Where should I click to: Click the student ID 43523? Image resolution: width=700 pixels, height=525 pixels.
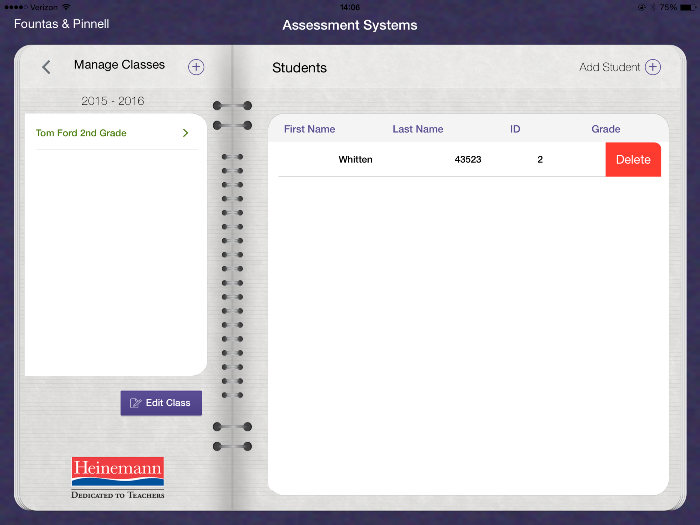468,159
